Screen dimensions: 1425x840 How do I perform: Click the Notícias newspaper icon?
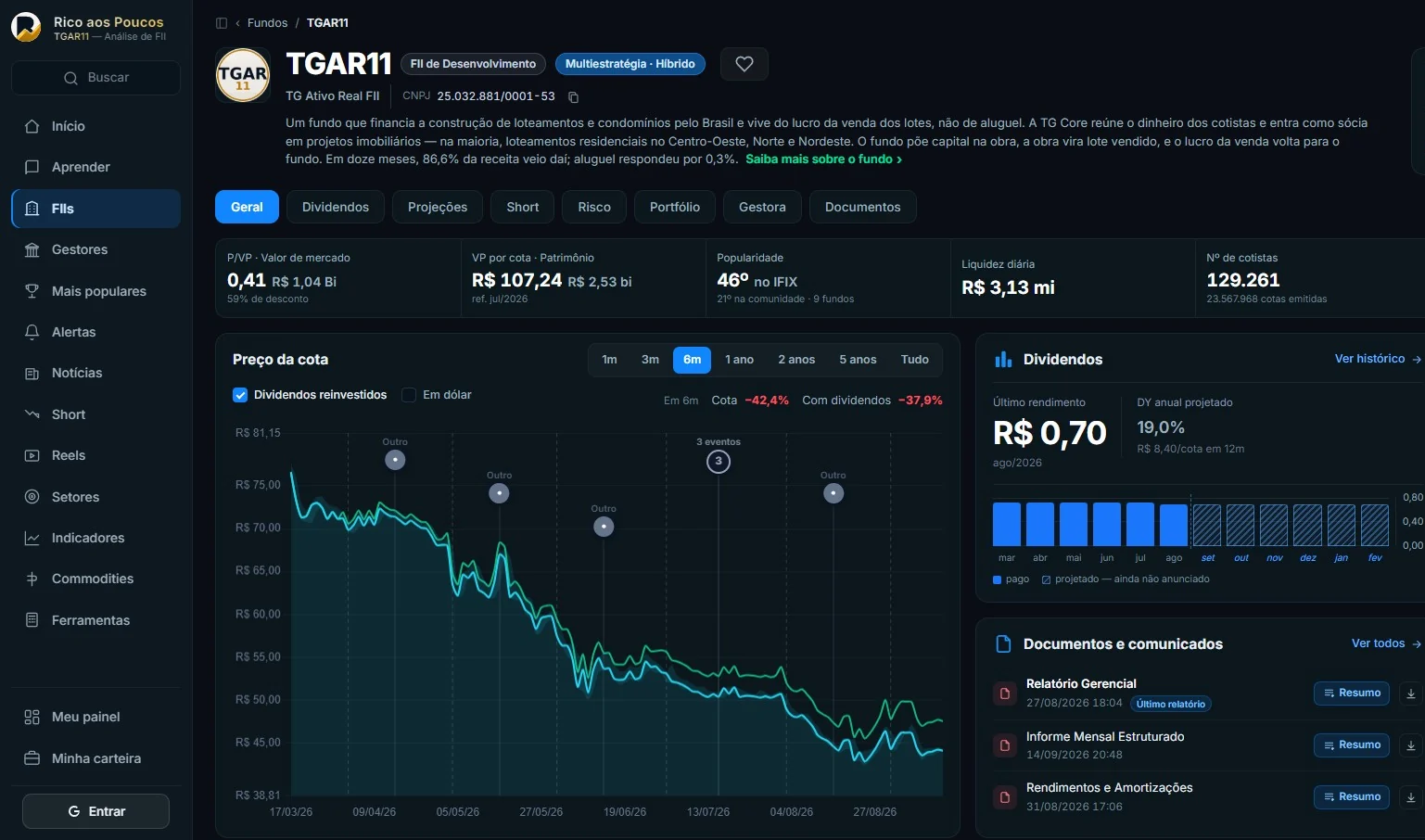coord(32,373)
